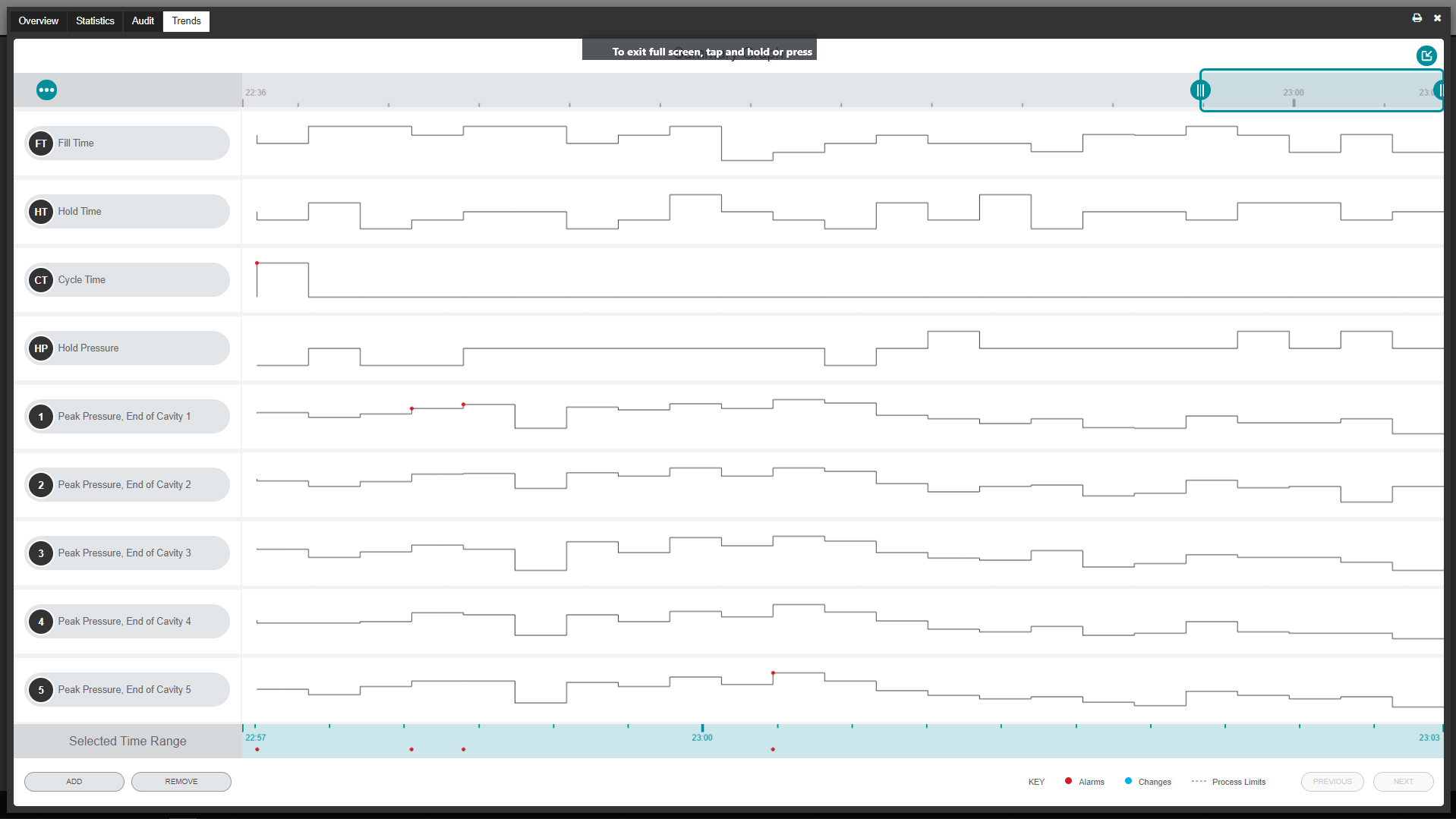Click the ADD button

coord(74,782)
